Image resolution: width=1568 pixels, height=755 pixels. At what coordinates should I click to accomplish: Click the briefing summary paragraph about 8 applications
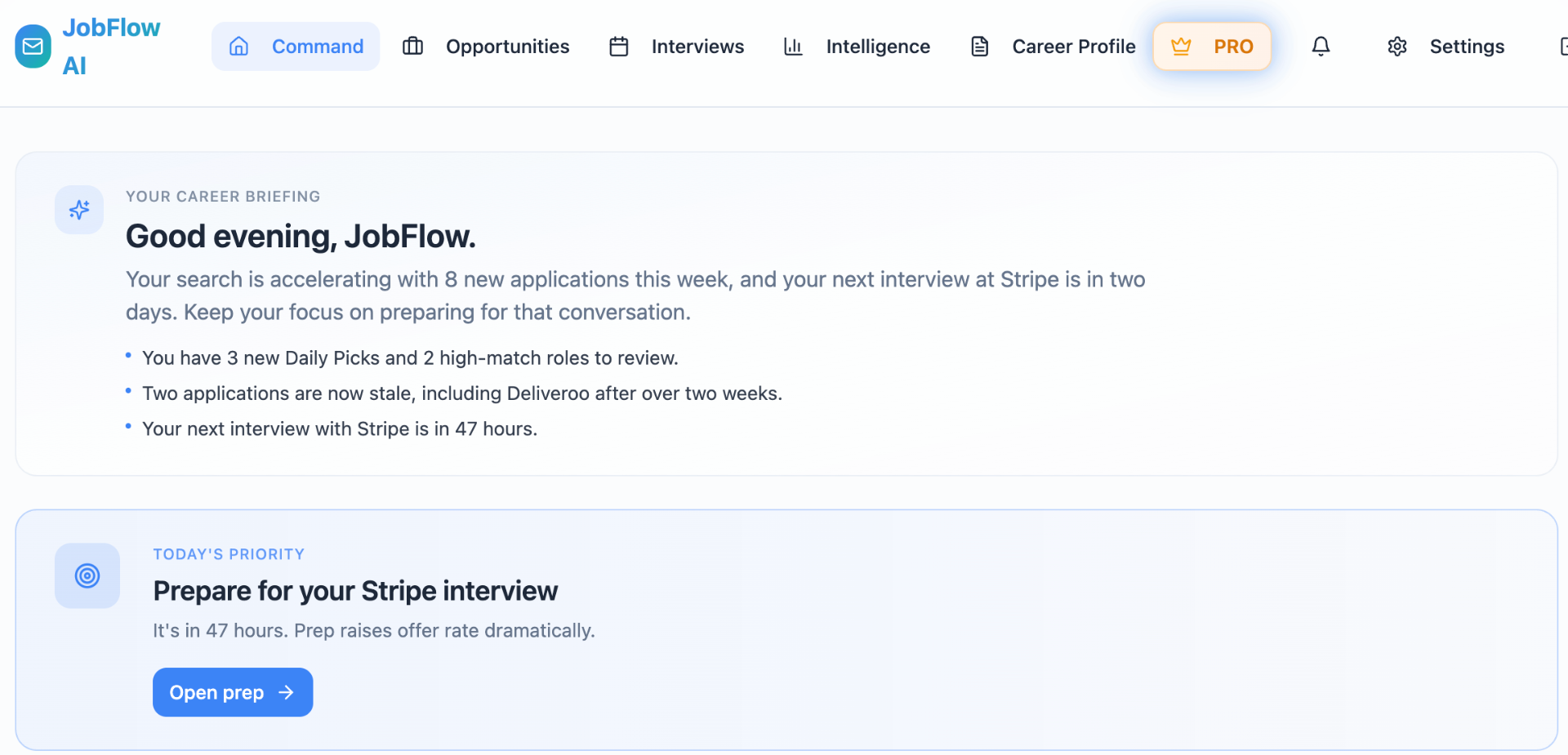[x=635, y=295]
